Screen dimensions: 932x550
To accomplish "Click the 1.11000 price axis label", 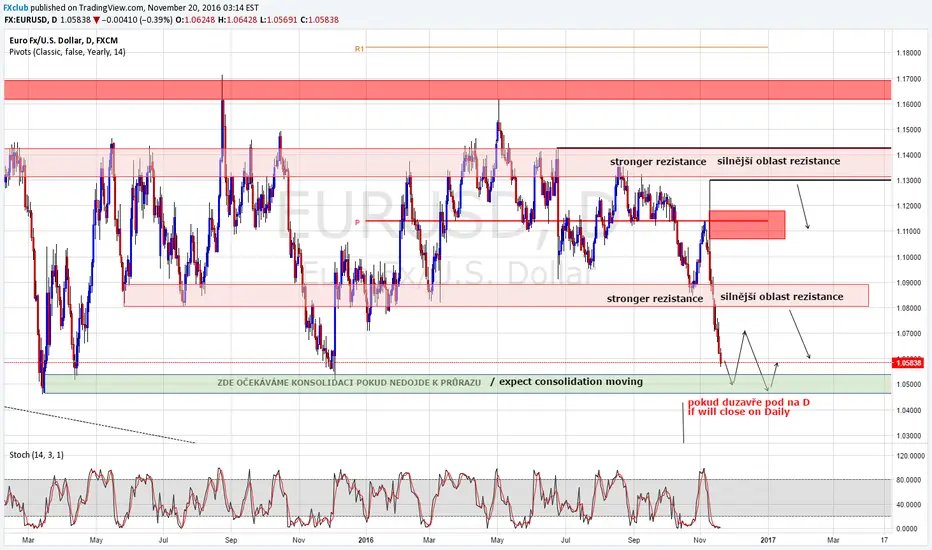I will click(x=908, y=231).
